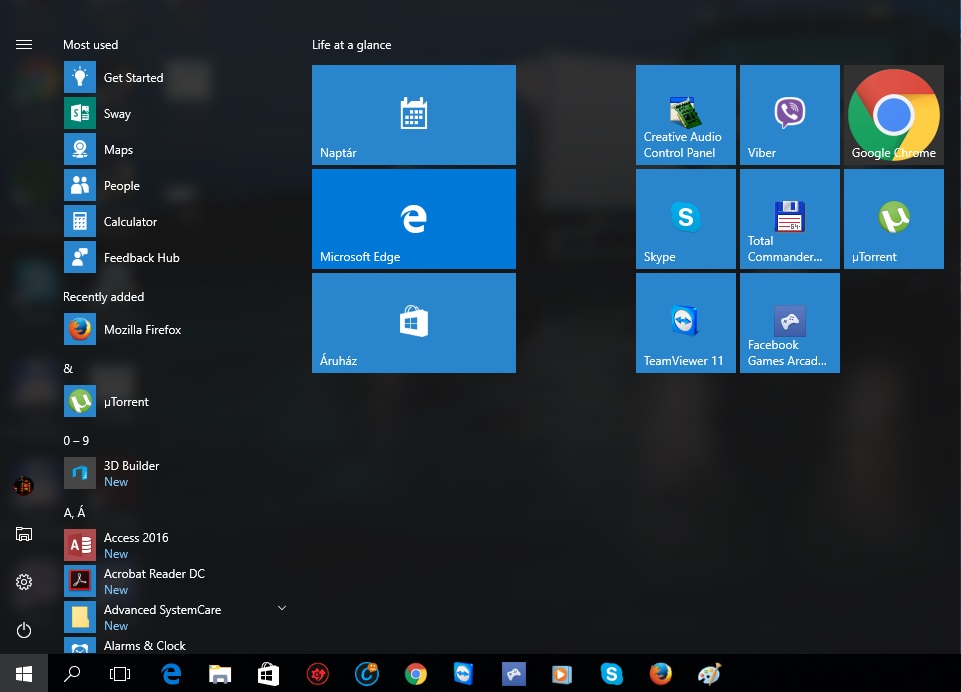The height and width of the screenshot is (692, 961).
Task: Open the Power options button
Action: pos(24,630)
